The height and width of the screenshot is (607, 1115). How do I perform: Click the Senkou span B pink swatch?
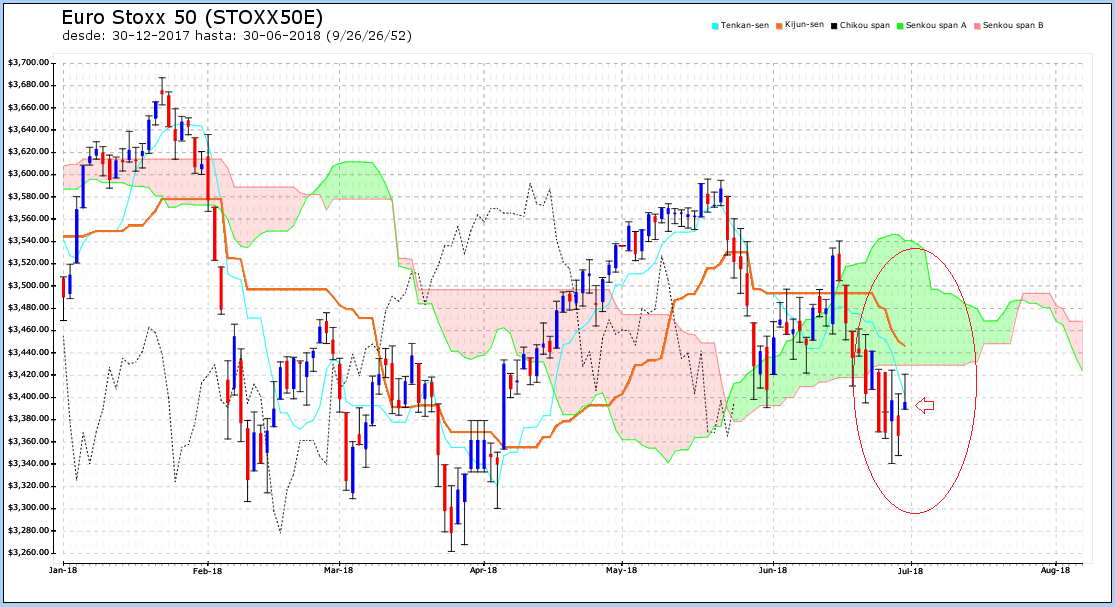[x=978, y=26]
